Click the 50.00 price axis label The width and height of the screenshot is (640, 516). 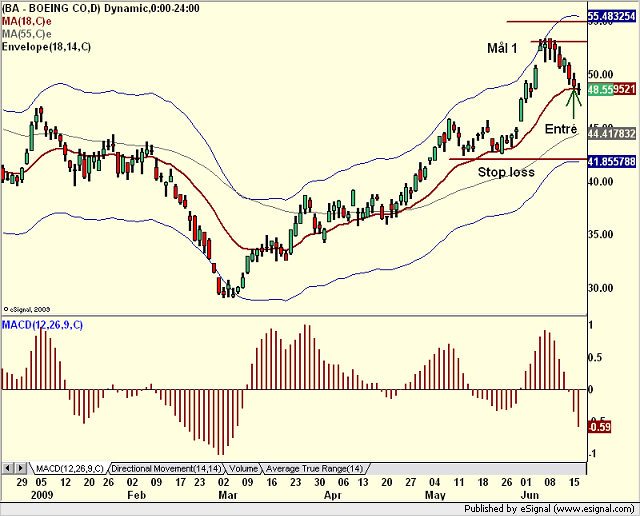tap(600, 74)
